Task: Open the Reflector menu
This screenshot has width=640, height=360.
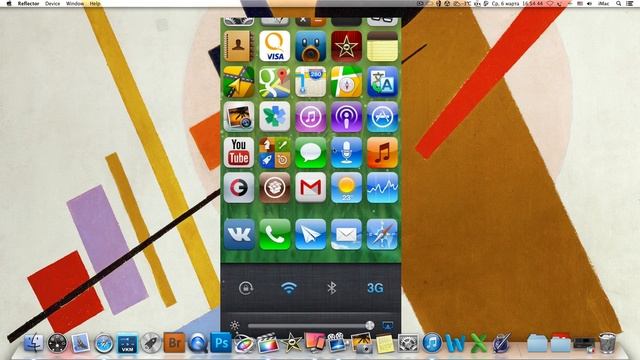Action: coord(29,3)
